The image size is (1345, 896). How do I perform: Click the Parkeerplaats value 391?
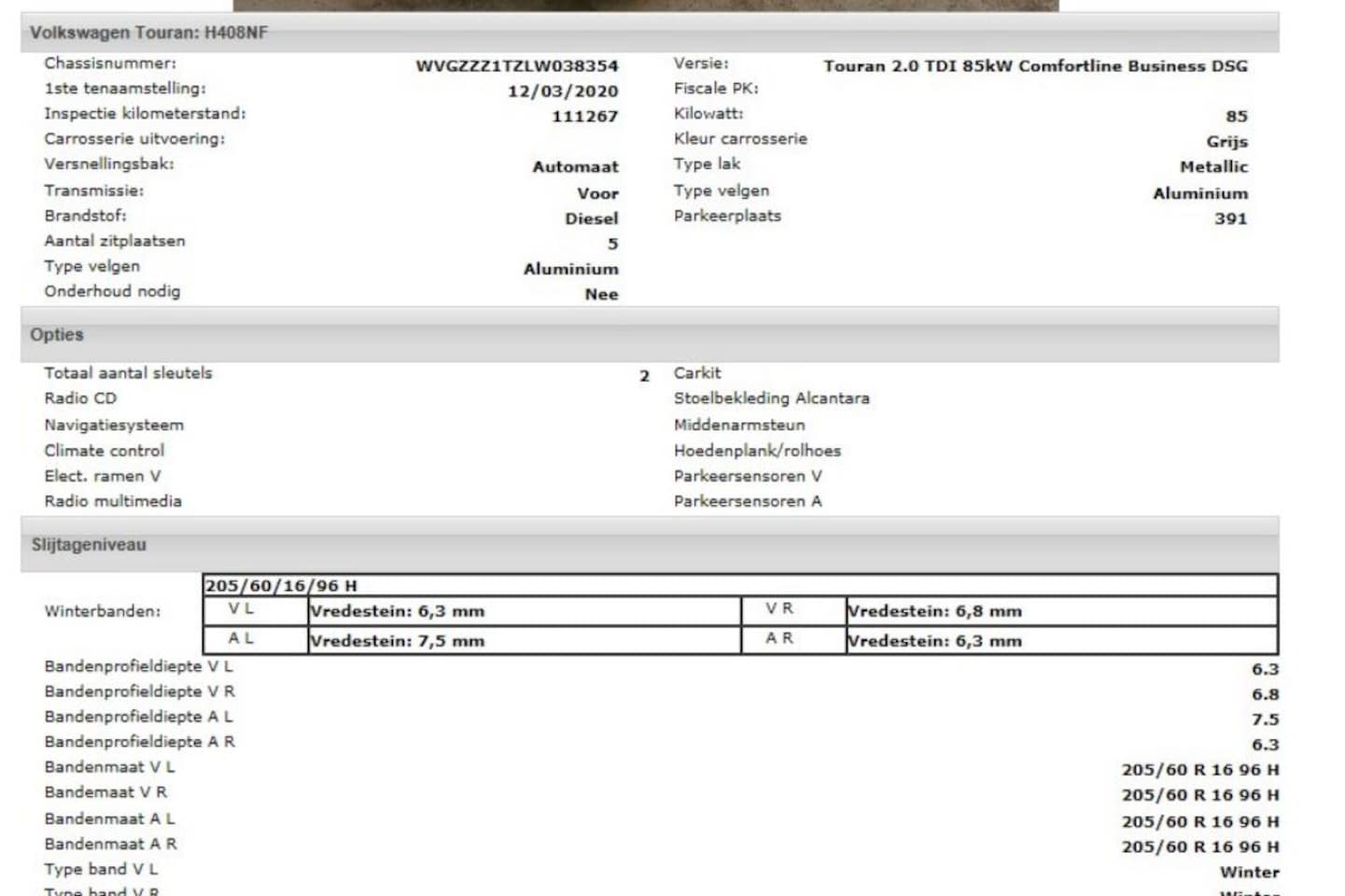1231,219
